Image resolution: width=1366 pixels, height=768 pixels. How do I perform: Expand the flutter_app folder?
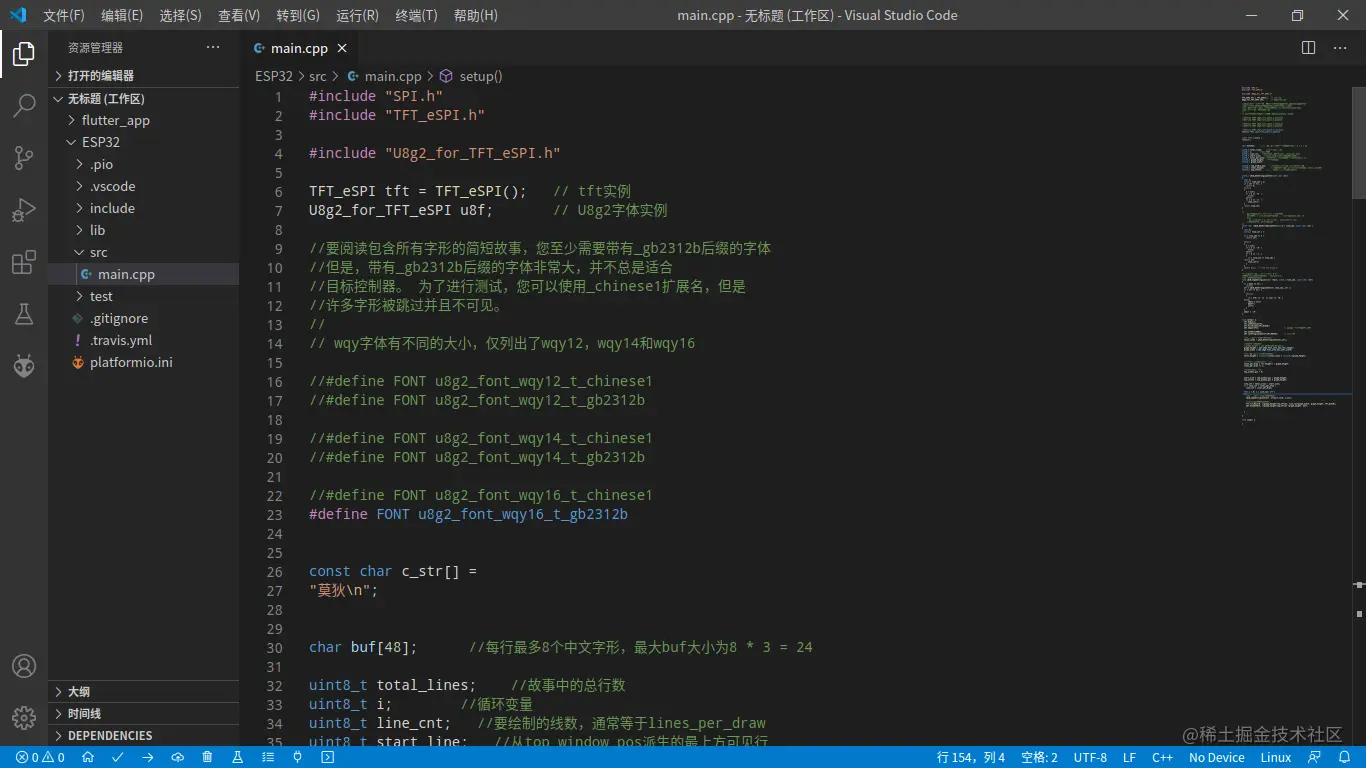coord(144,120)
